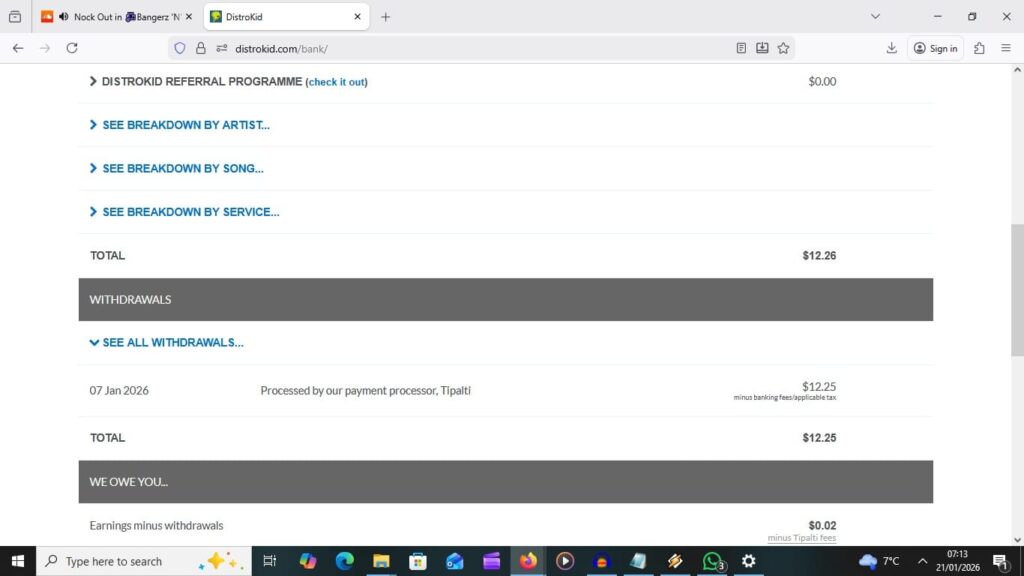Open Outlook from the taskbar
The image size is (1024, 576).
[455, 561]
